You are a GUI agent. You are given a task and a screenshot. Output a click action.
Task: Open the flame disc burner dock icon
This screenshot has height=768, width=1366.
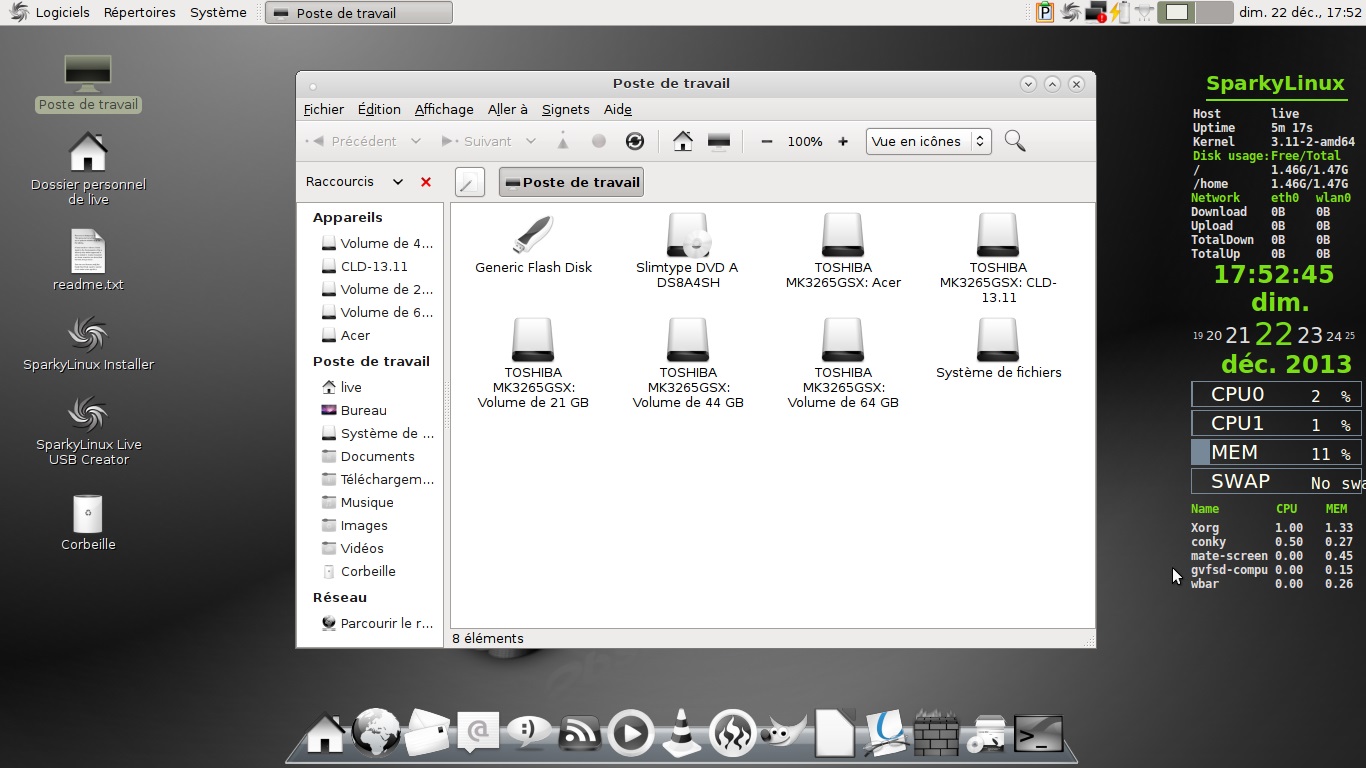[732, 733]
